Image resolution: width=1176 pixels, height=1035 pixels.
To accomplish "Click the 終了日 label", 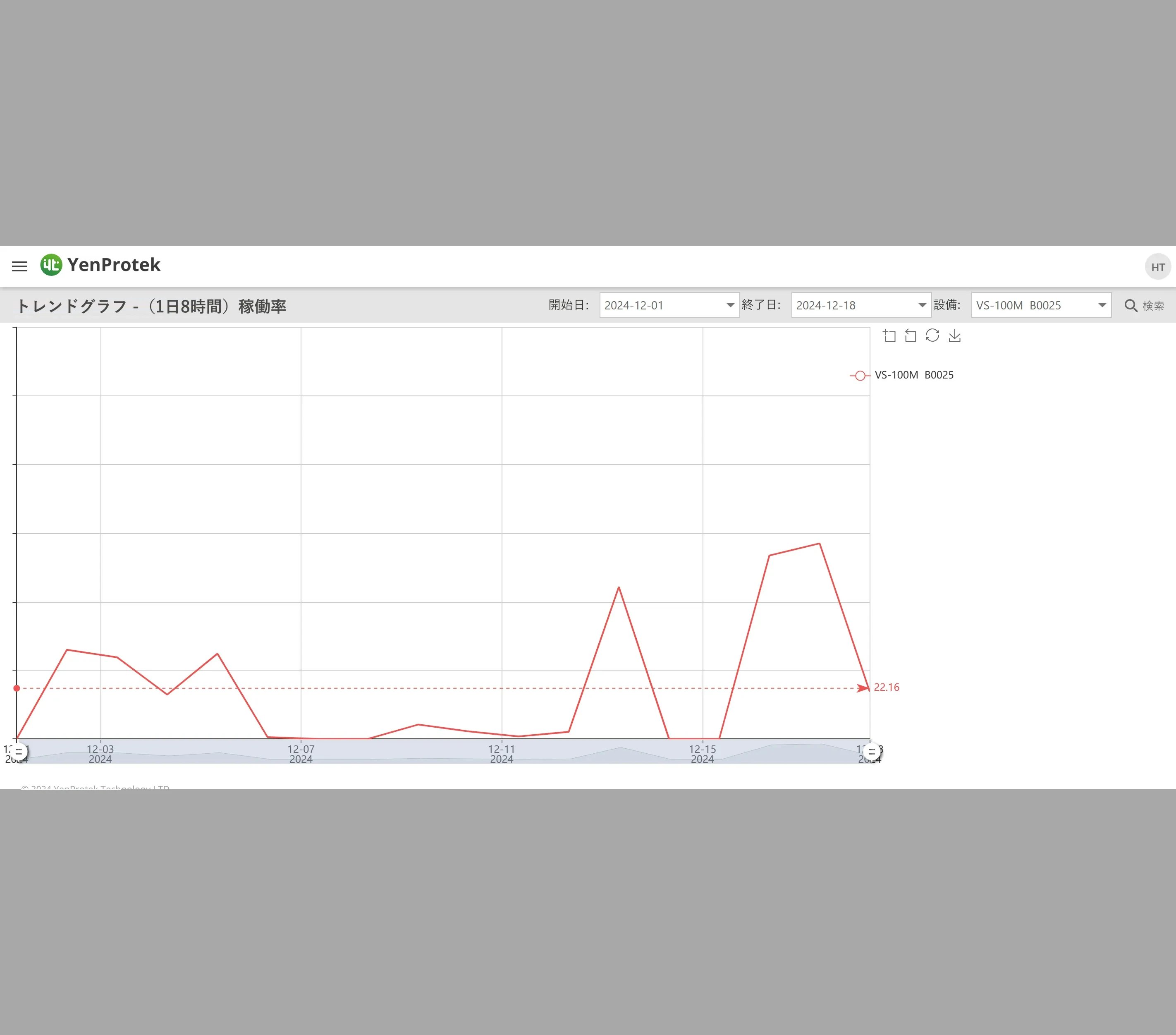I will (760, 305).
